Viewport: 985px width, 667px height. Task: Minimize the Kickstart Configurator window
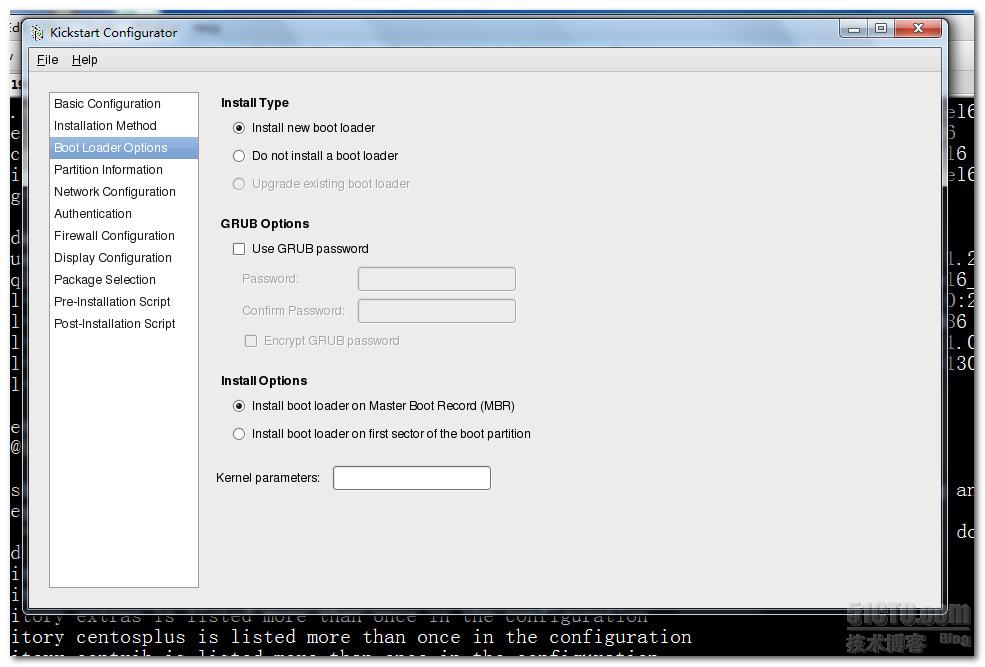854,29
